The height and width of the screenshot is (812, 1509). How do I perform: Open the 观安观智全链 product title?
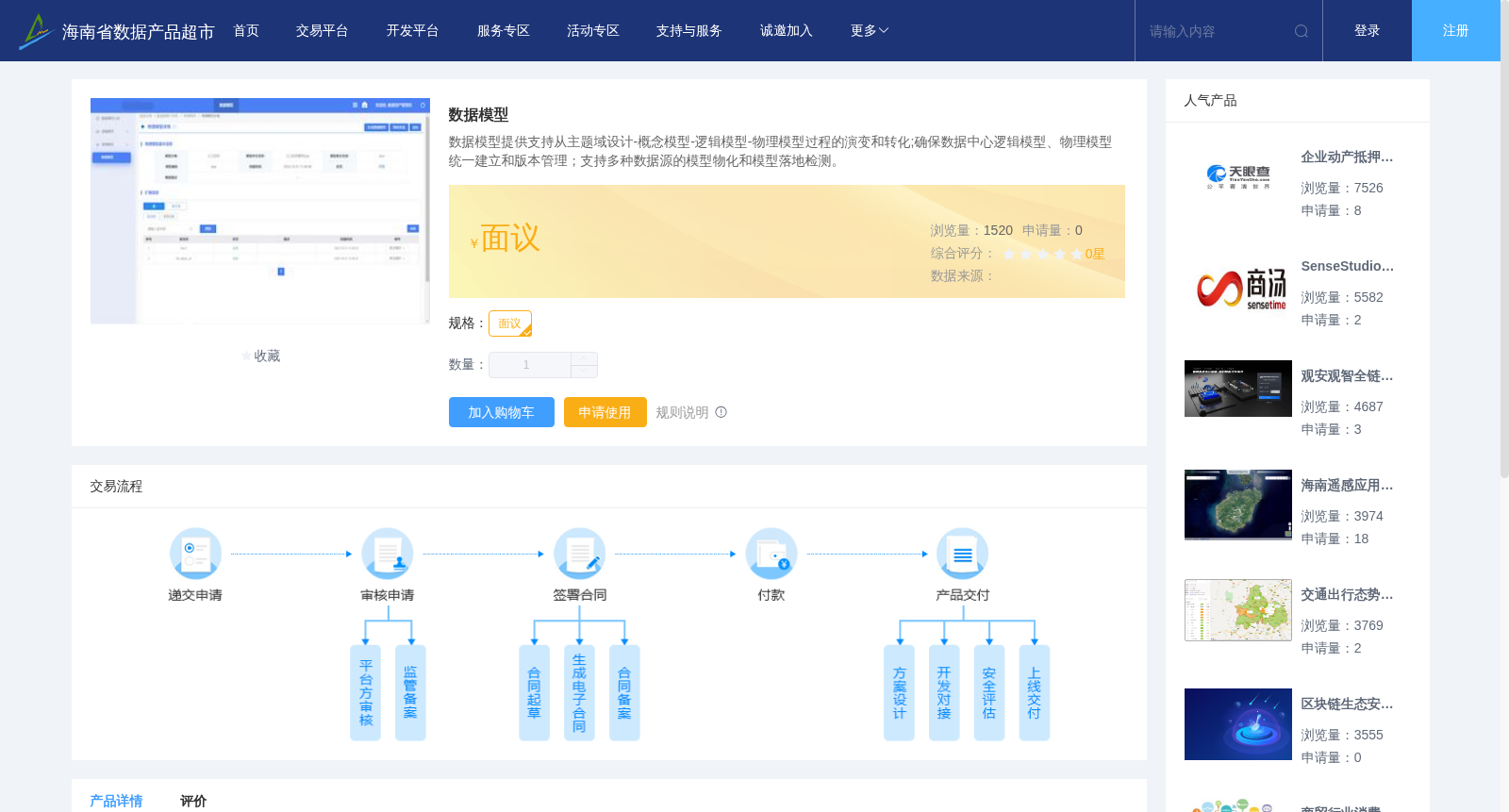(1347, 376)
